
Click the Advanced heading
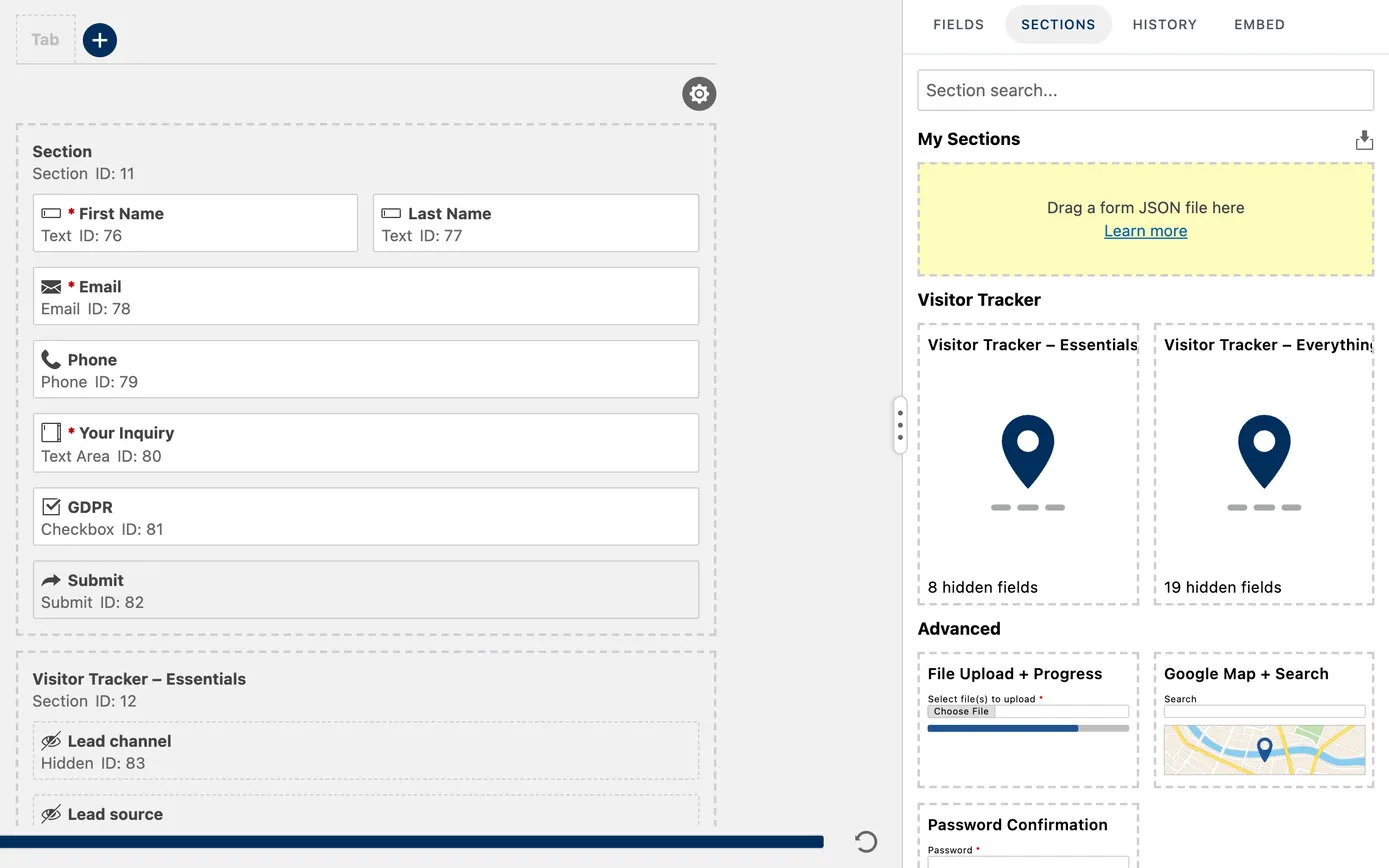pos(959,628)
